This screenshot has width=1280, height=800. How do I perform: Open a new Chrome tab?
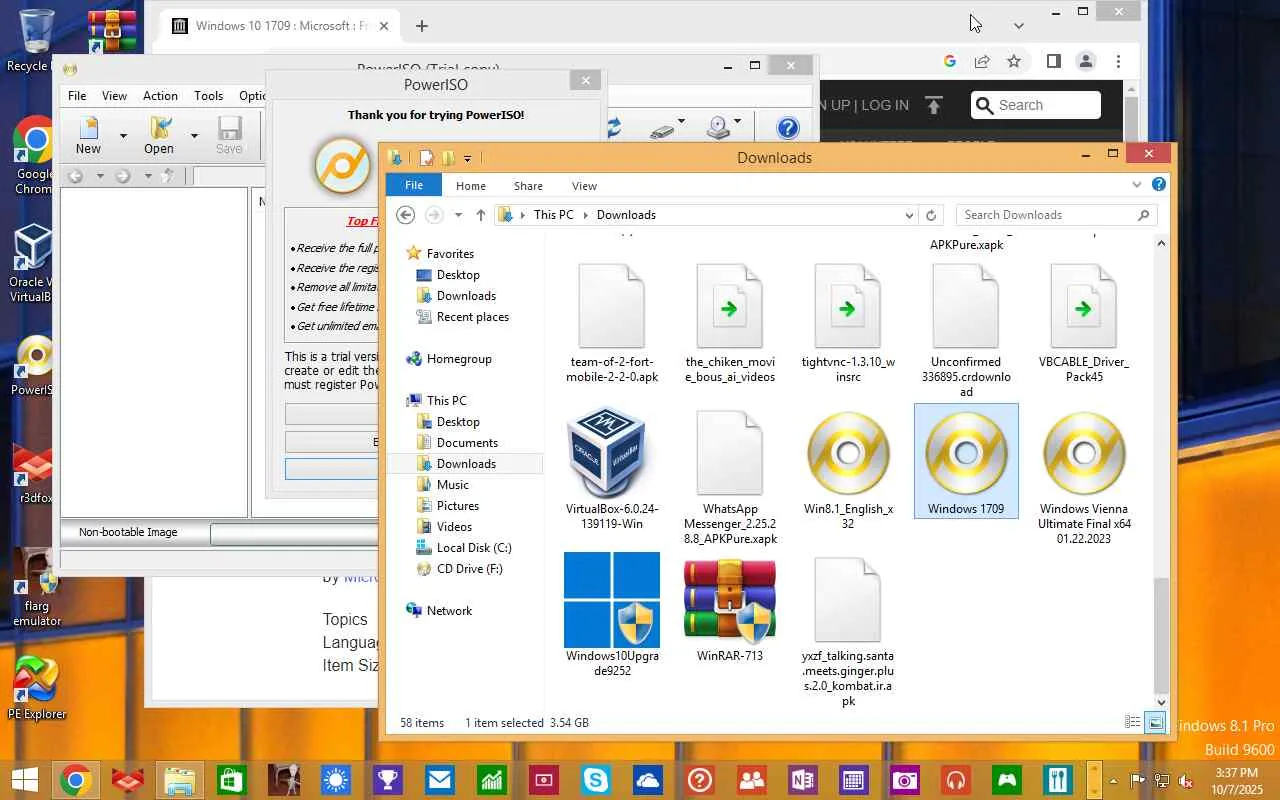click(x=422, y=26)
